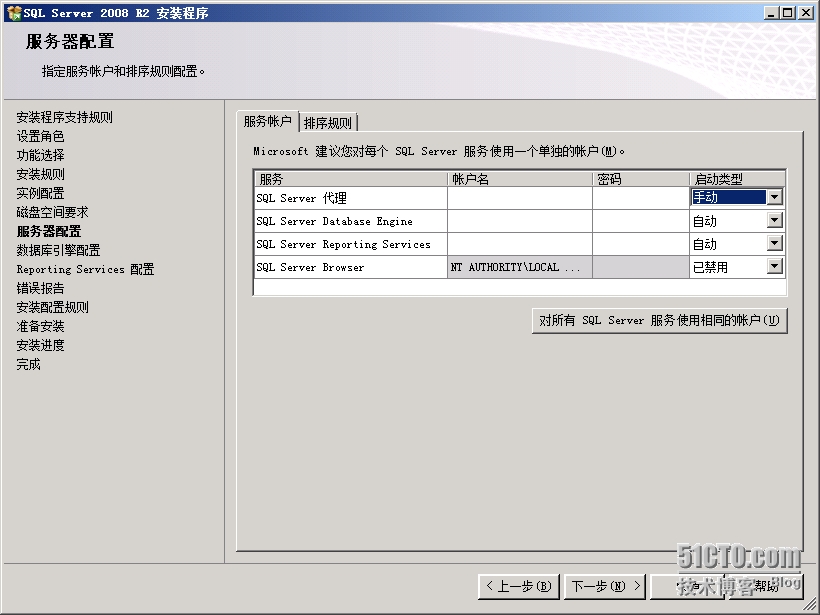Click 磁盘空间要求 step in sidebar
The width and height of the screenshot is (820, 615).
click(x=52, y=212)
